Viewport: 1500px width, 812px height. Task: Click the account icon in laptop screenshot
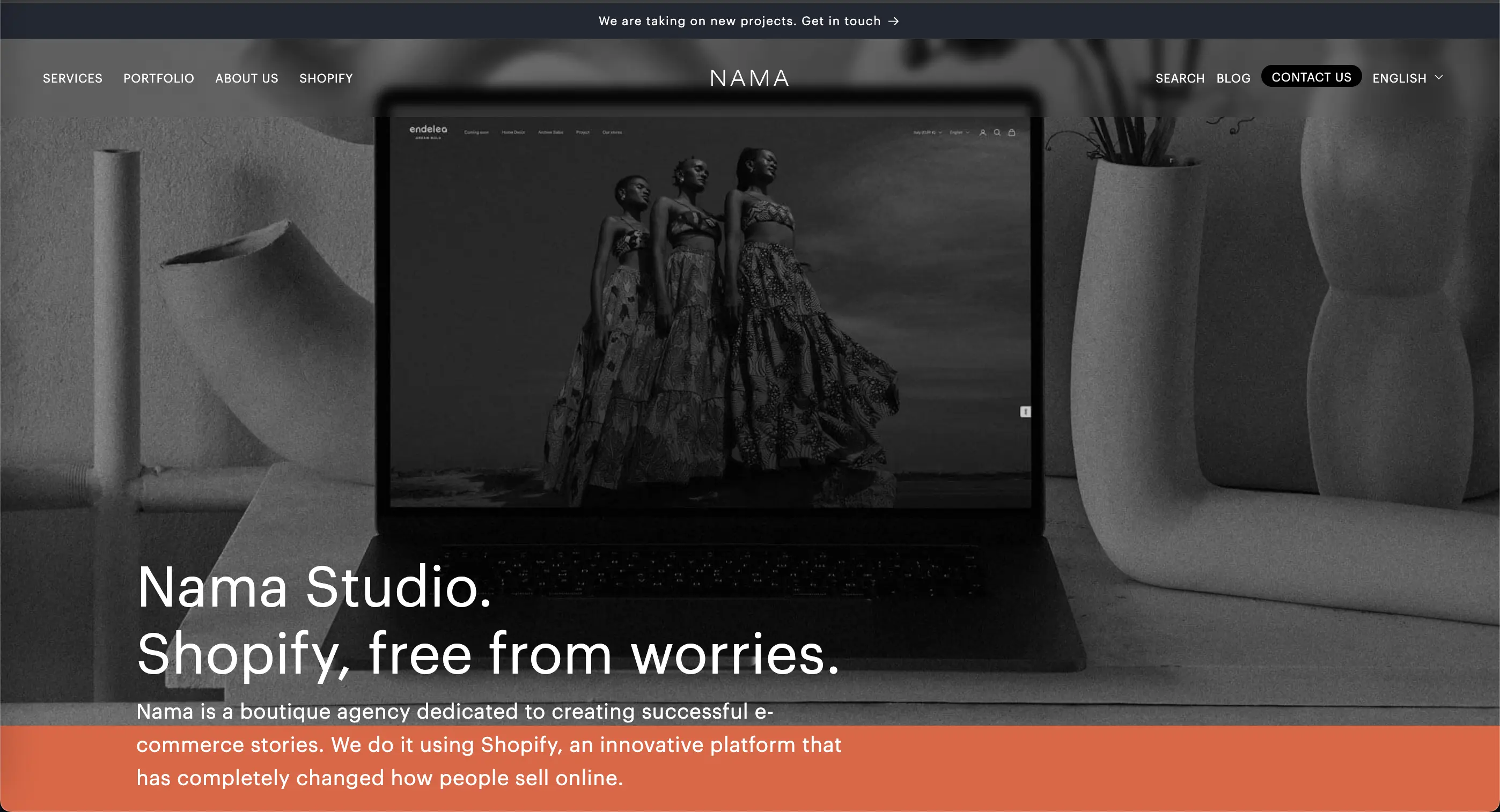coord(982,132)
